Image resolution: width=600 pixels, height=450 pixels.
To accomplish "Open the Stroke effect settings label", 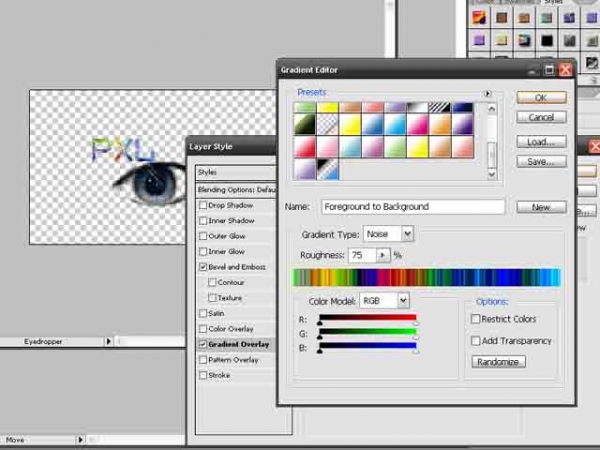I will 219,375.
